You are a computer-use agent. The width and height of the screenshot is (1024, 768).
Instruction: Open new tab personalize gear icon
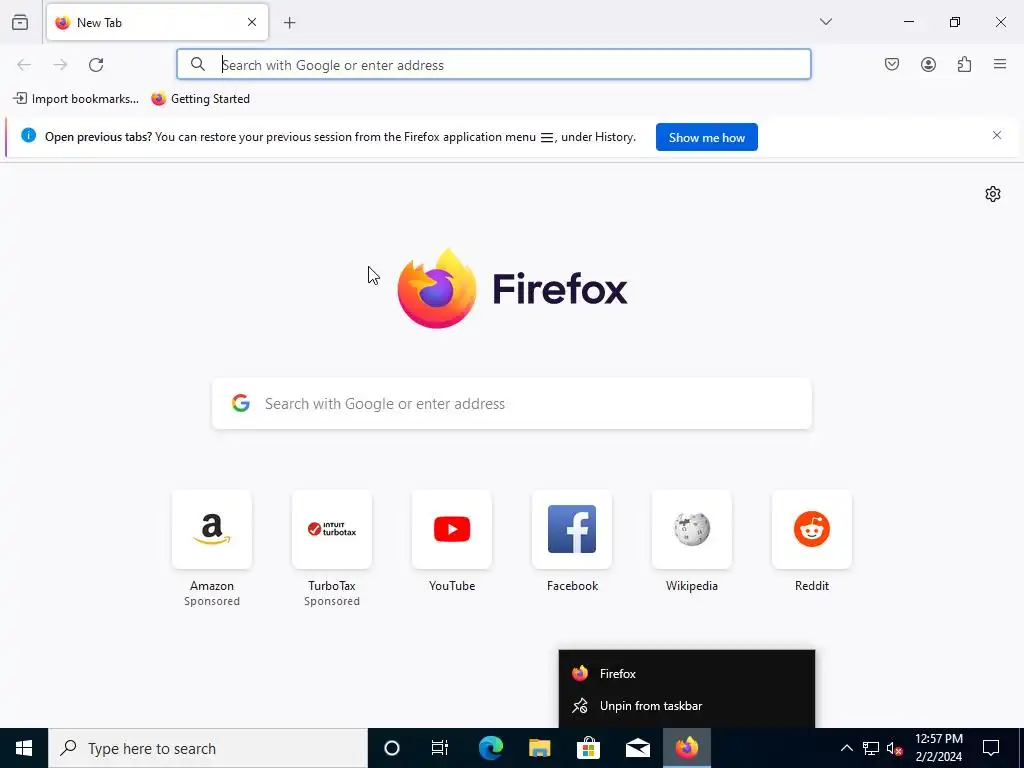(993, 194)
